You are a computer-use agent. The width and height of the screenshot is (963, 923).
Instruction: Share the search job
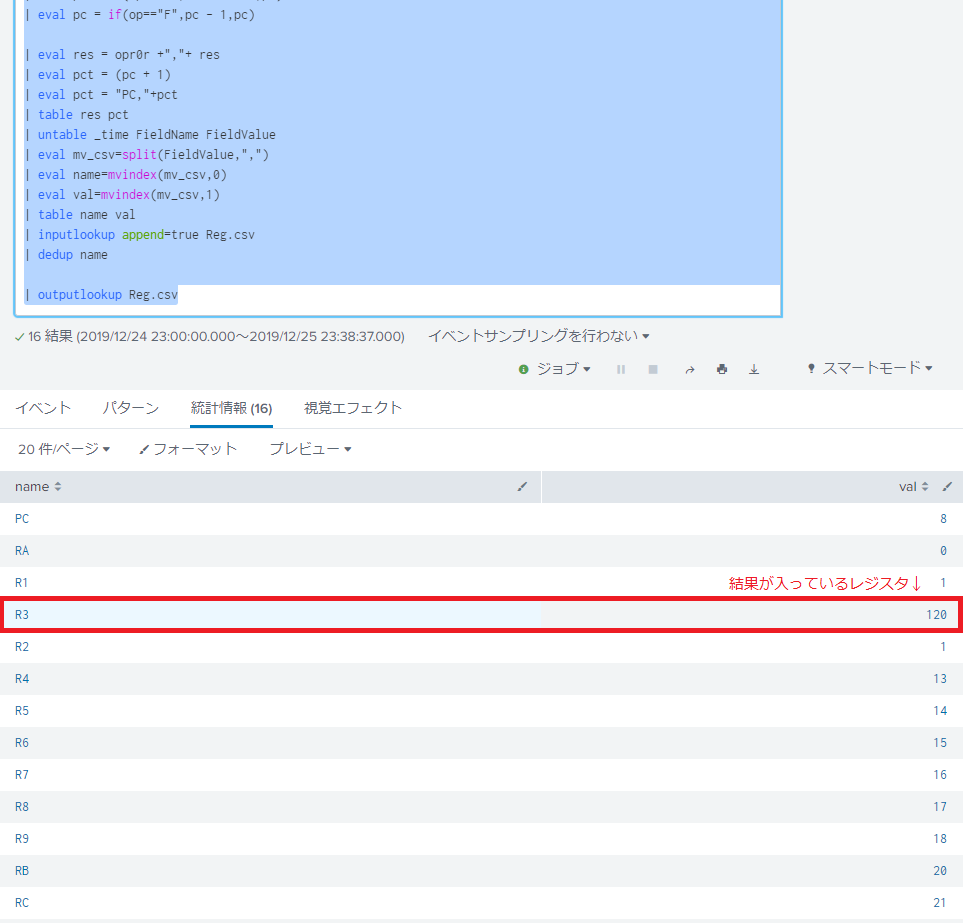click(x=690, y=369)
